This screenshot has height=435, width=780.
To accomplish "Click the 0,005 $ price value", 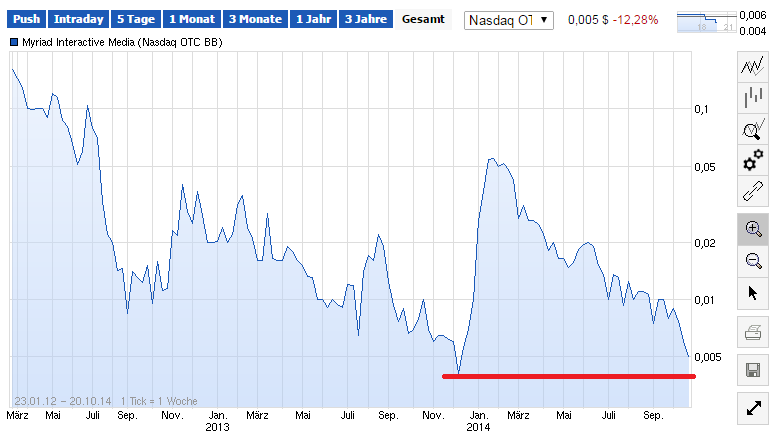I will [588, 20].
